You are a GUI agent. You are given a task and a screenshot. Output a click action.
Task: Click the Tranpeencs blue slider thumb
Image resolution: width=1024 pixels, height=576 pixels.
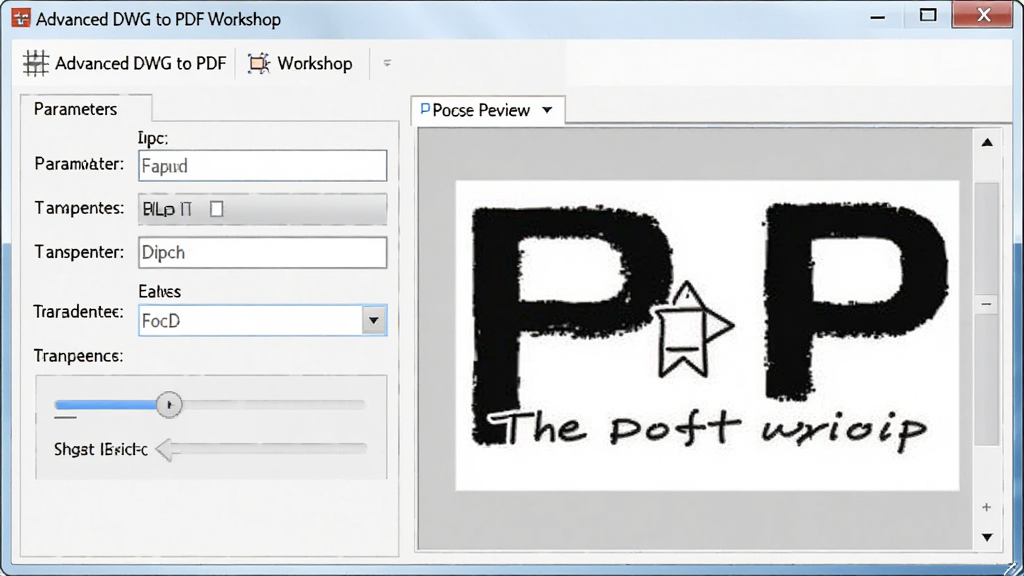pyautogui.click(x=169, y=405)
